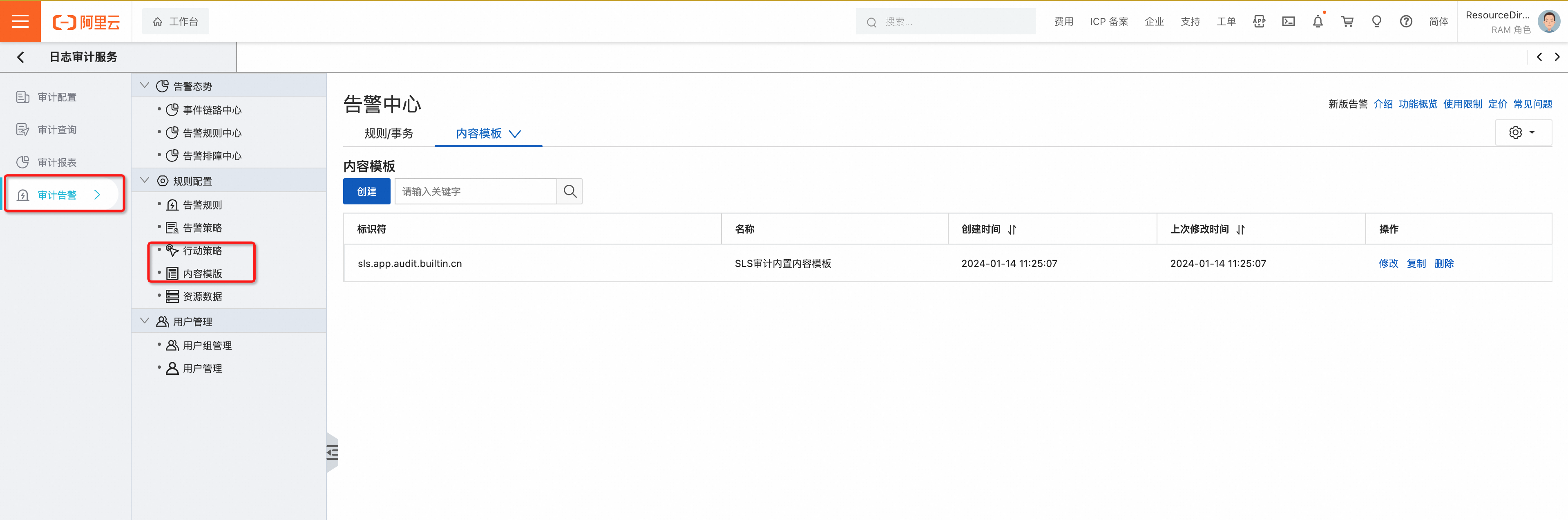Open 告警排障中心
This screenshot has width=1568, height=520.
pyautogui.click(x=212, y=156)
